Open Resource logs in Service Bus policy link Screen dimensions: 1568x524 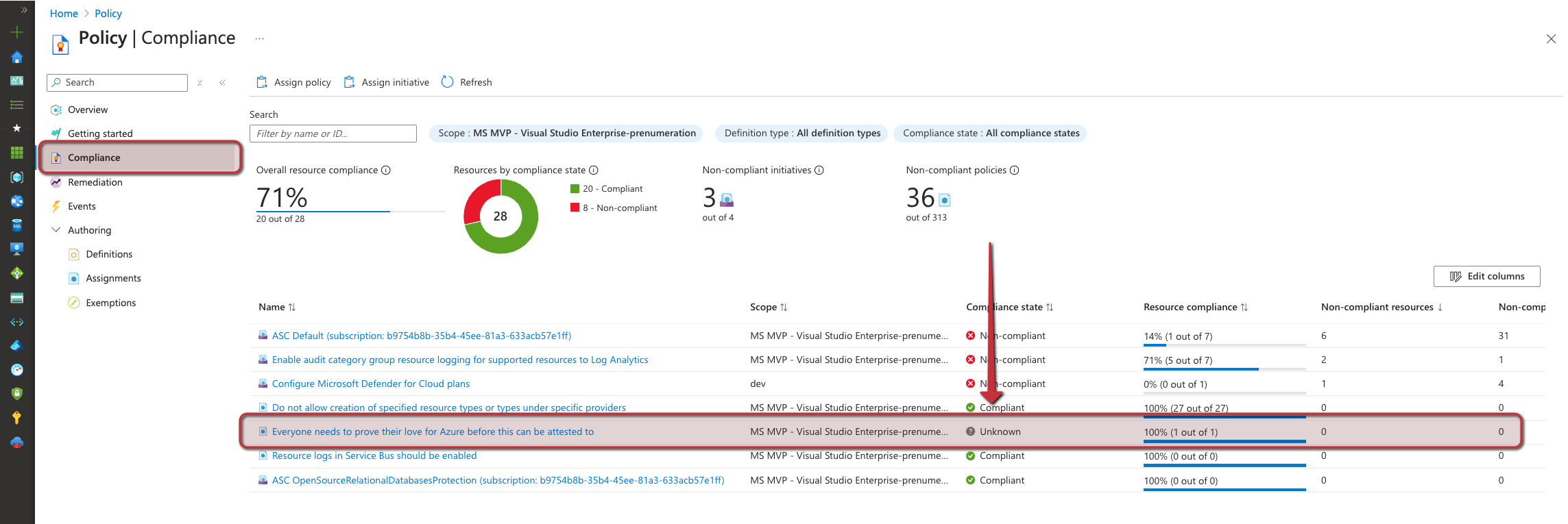[374, 456]
